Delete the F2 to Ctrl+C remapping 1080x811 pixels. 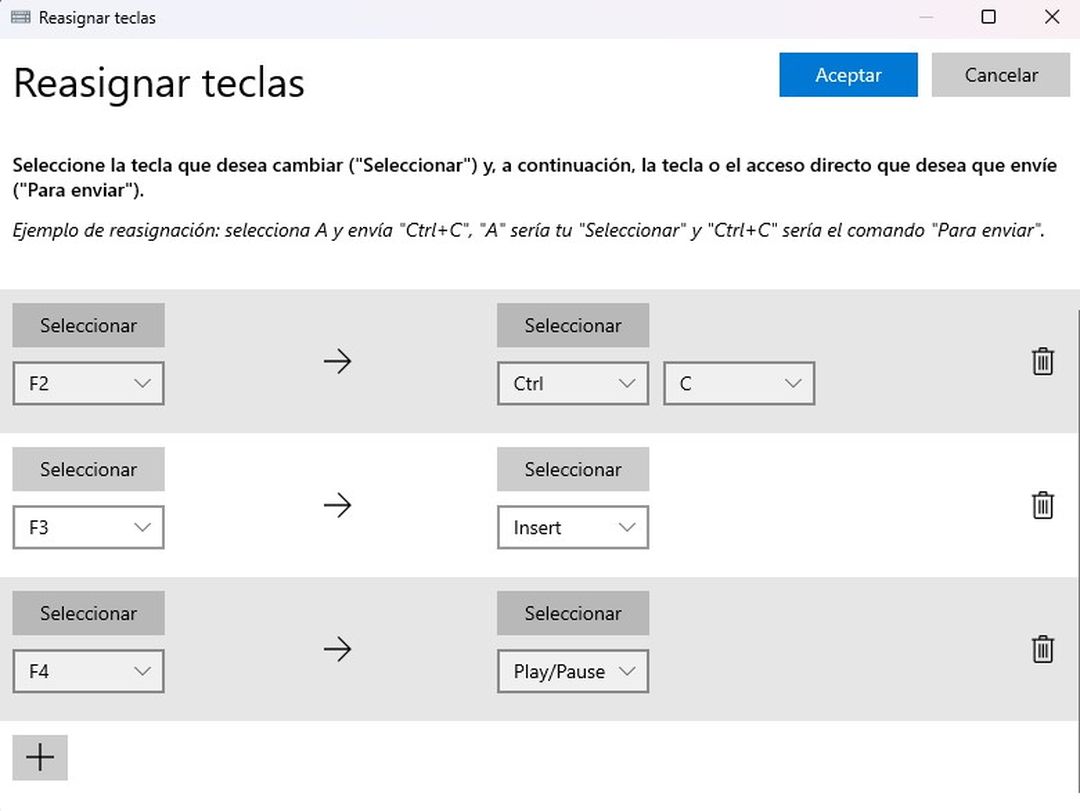point(1042,361)
